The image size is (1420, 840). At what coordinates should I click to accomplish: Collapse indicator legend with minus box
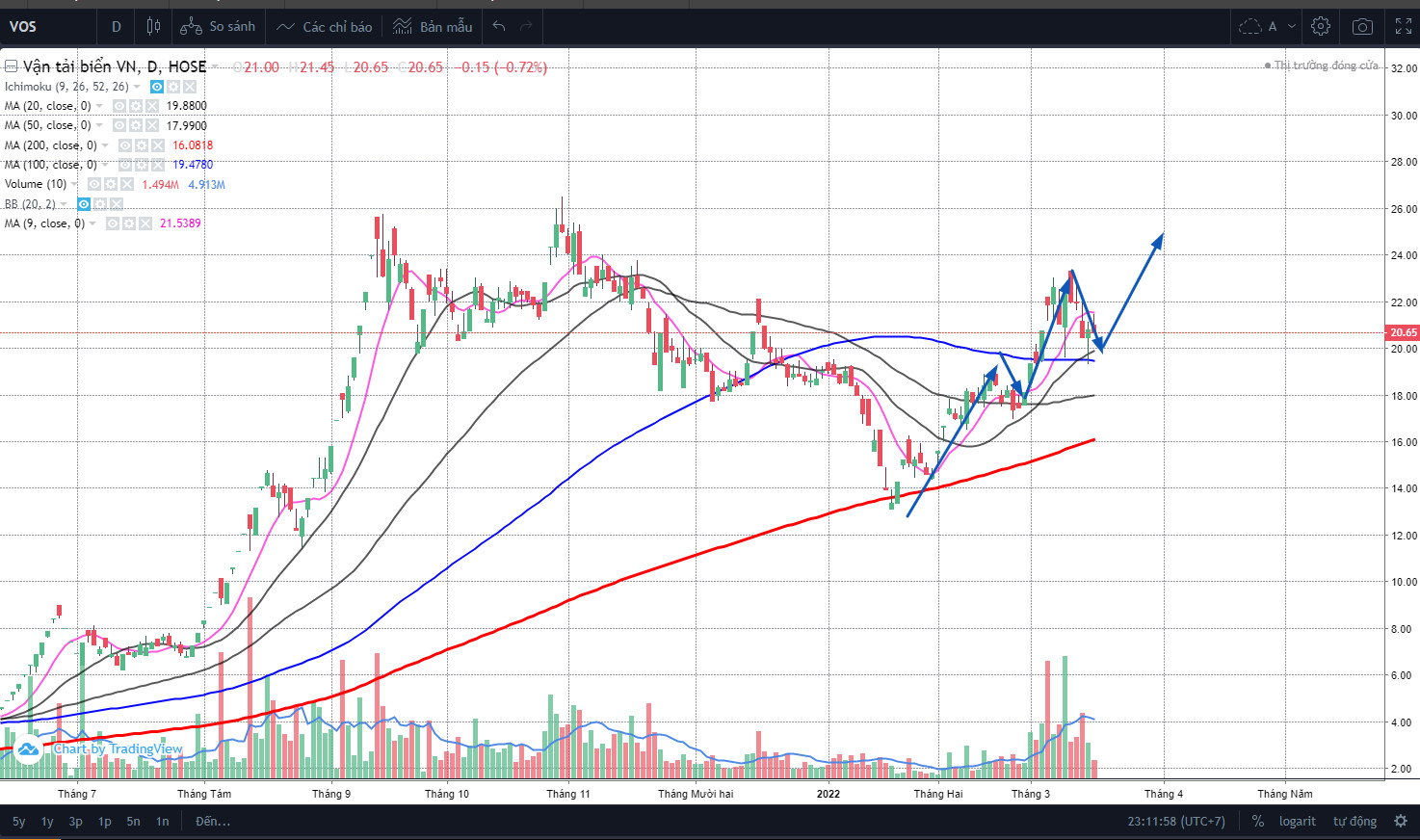click(x=11, y=66)
